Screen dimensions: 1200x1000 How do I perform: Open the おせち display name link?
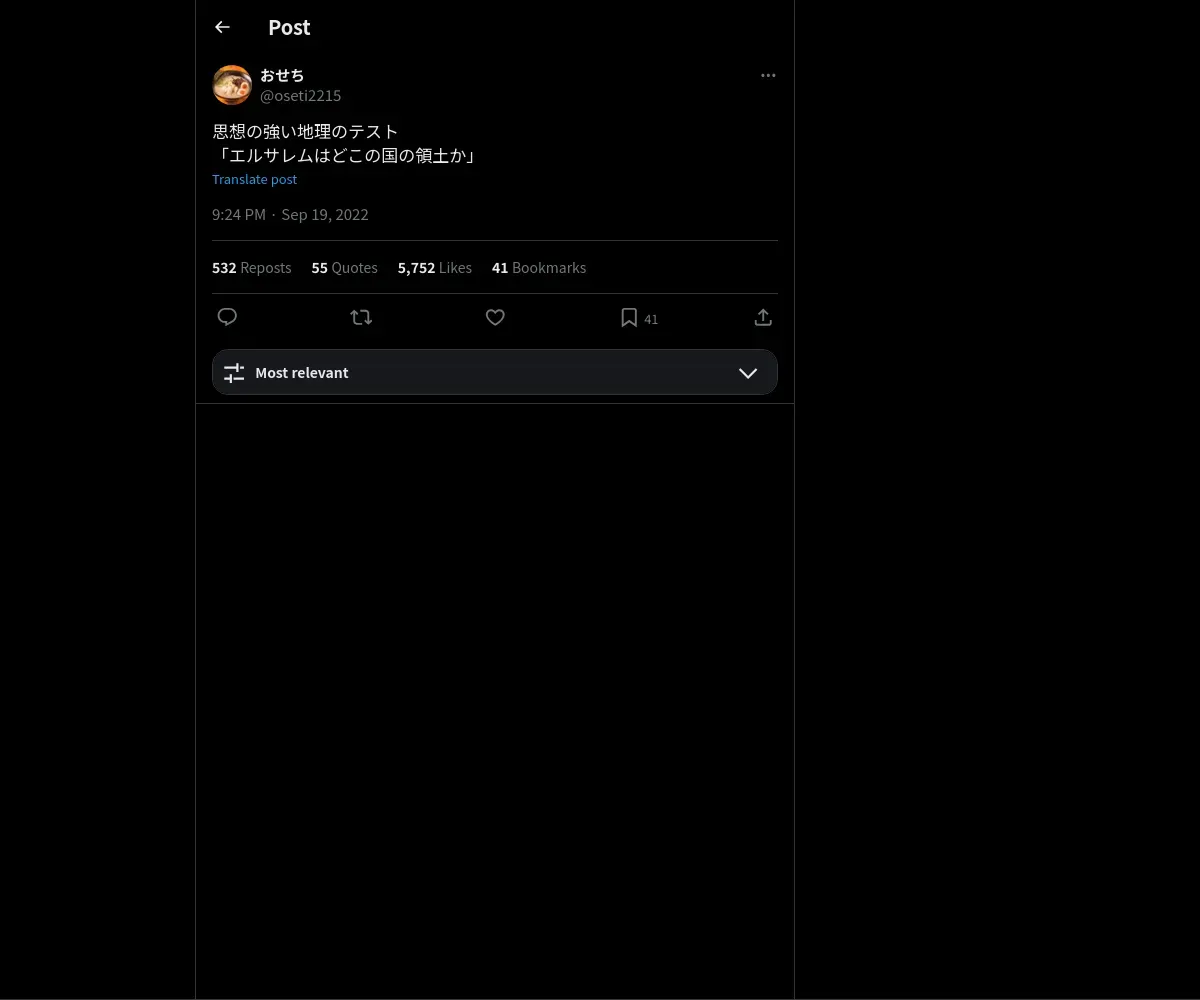point(282,75)
